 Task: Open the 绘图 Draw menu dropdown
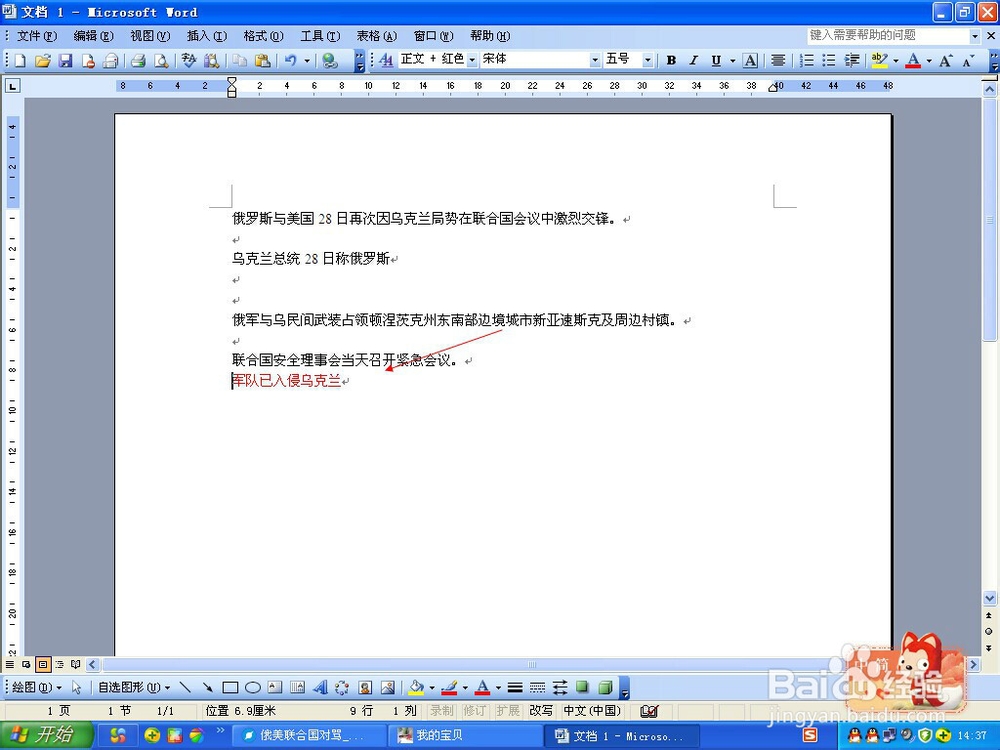click(36, 688)
